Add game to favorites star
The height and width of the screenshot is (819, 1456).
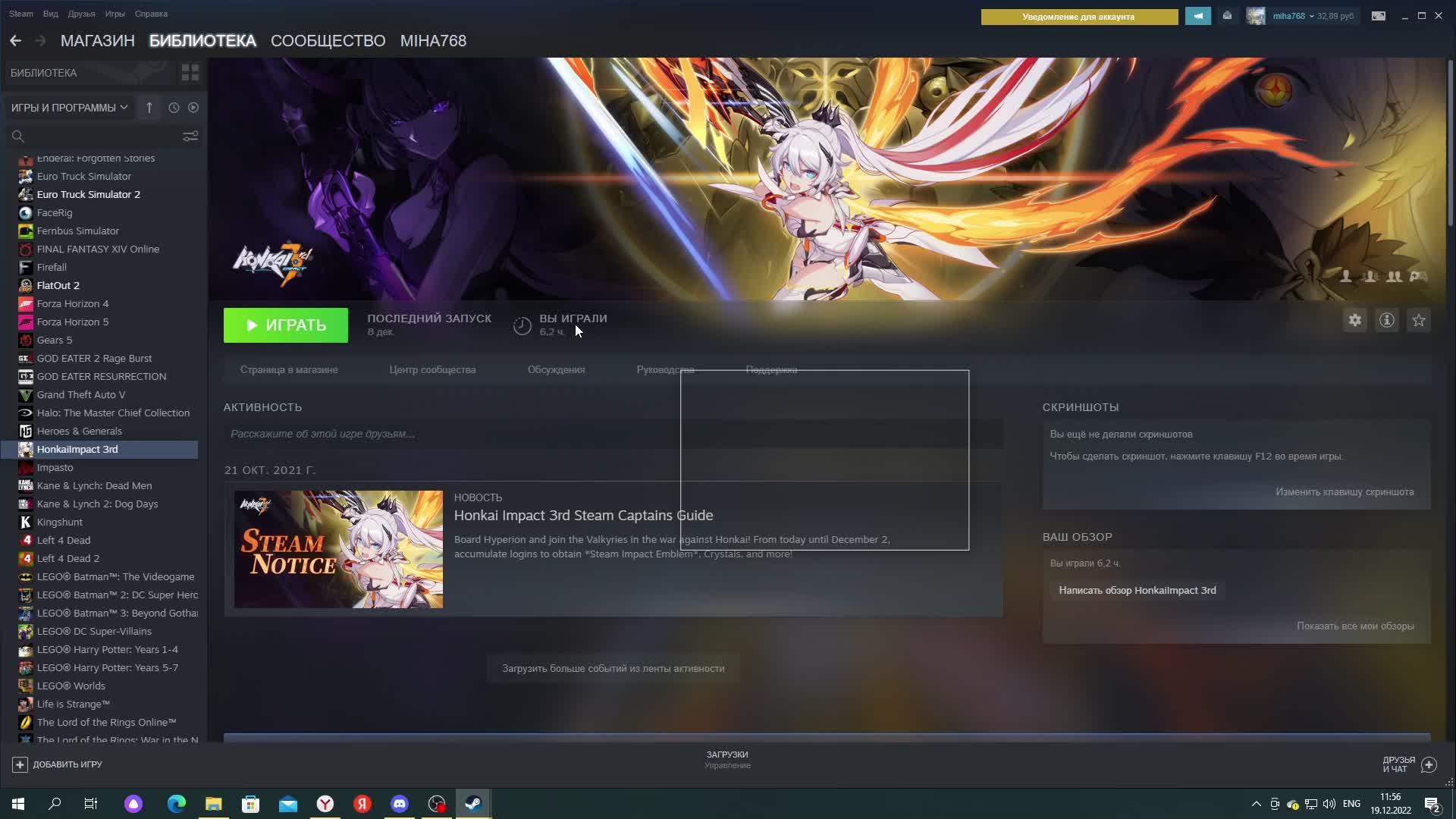click(1418, 320)
